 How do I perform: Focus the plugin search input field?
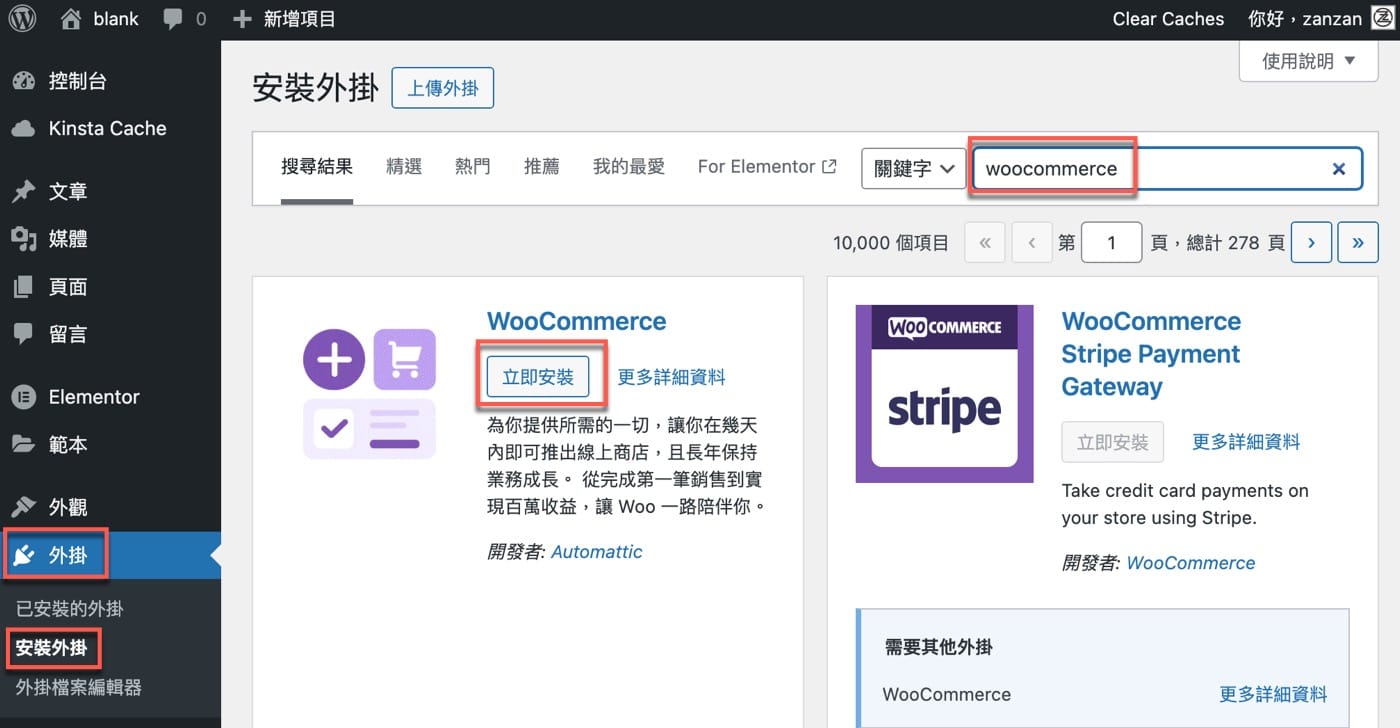1166,169
